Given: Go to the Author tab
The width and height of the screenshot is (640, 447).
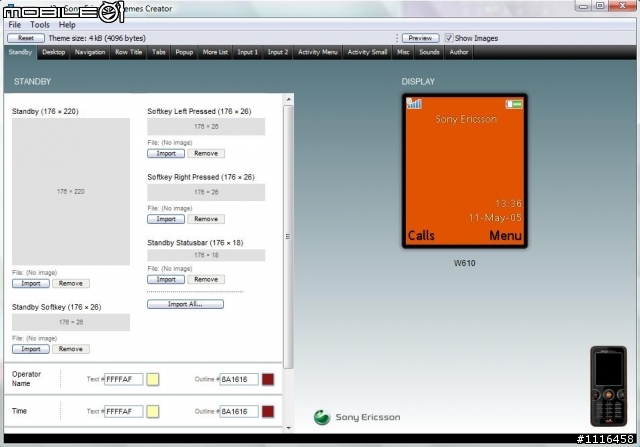Looking at the screenshot, I should coord(459,52).
